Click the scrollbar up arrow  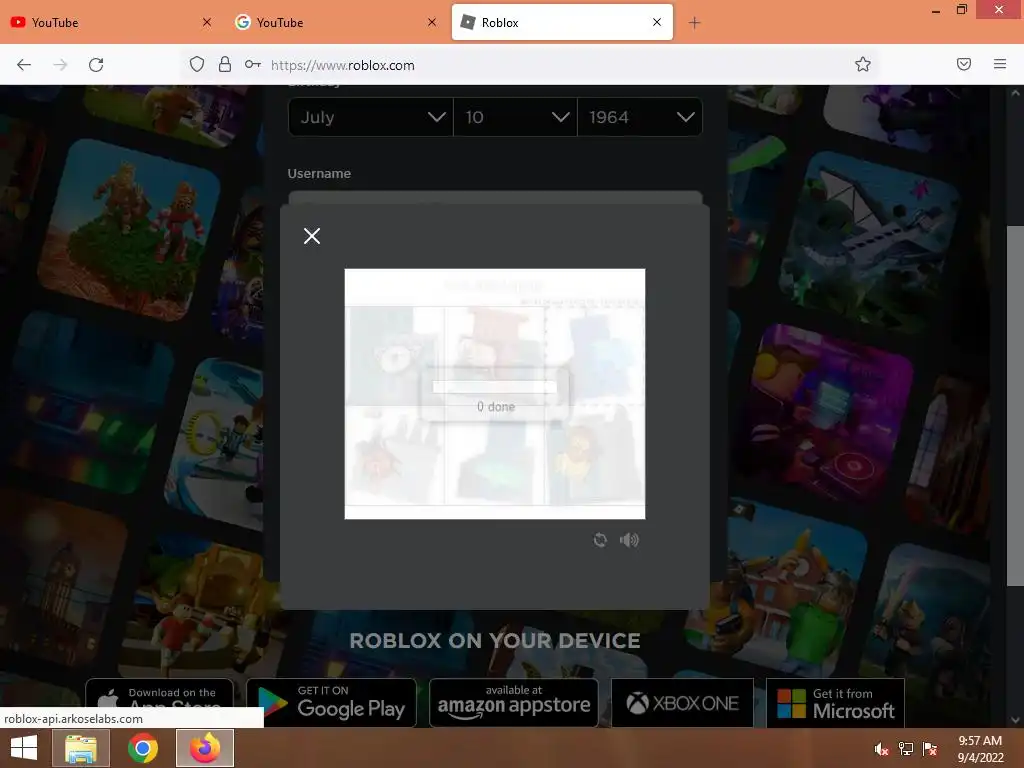point(1015,93)
